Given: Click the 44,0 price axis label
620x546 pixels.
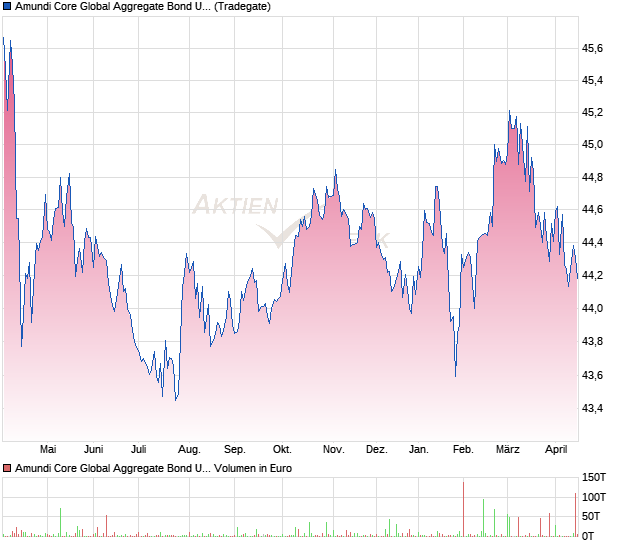Looking at the screenshot, I should click(x=592, y=308).
